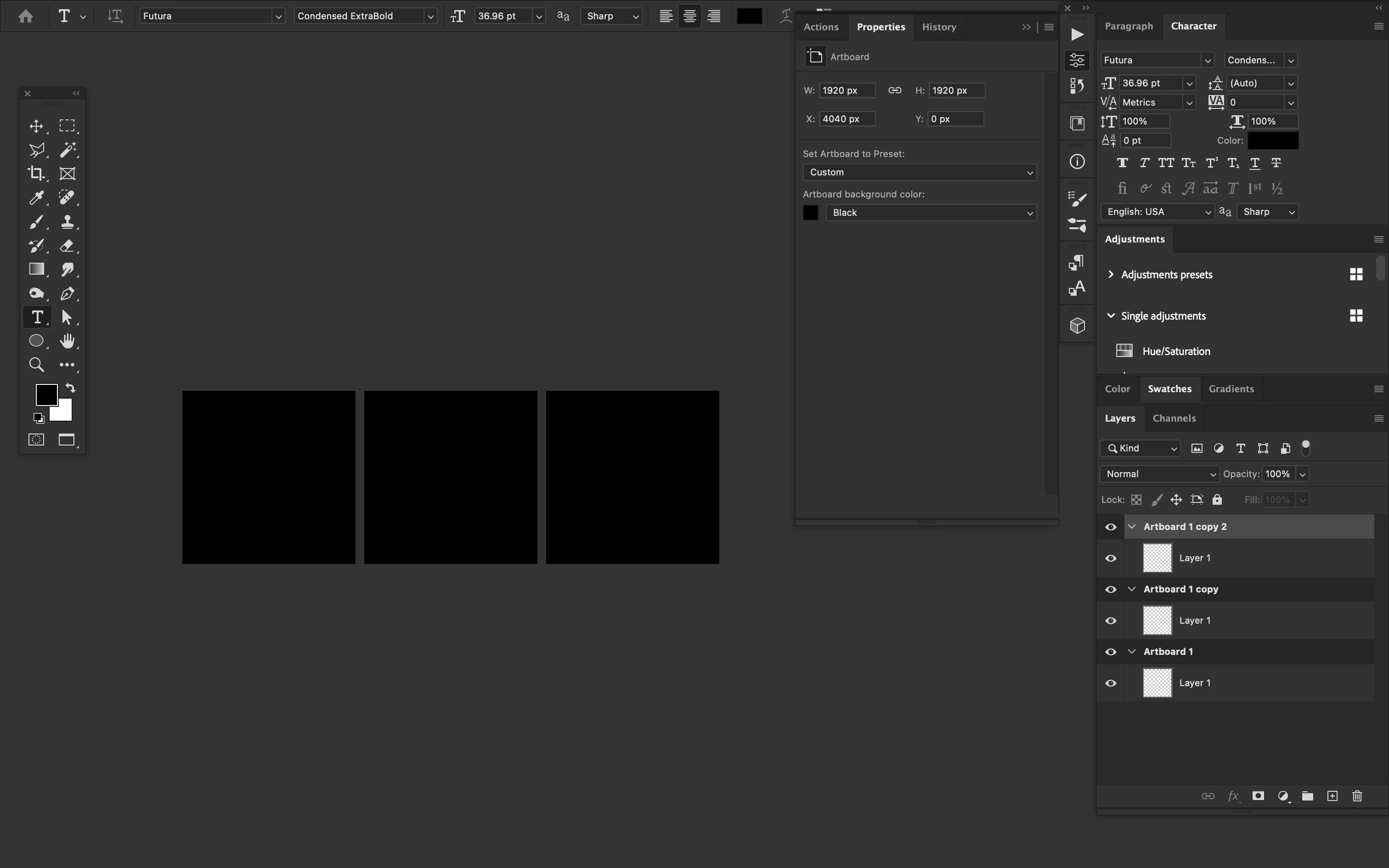Click the delete layer trash icon
The image size is (1389, 868).
(x=1357, y=795)
